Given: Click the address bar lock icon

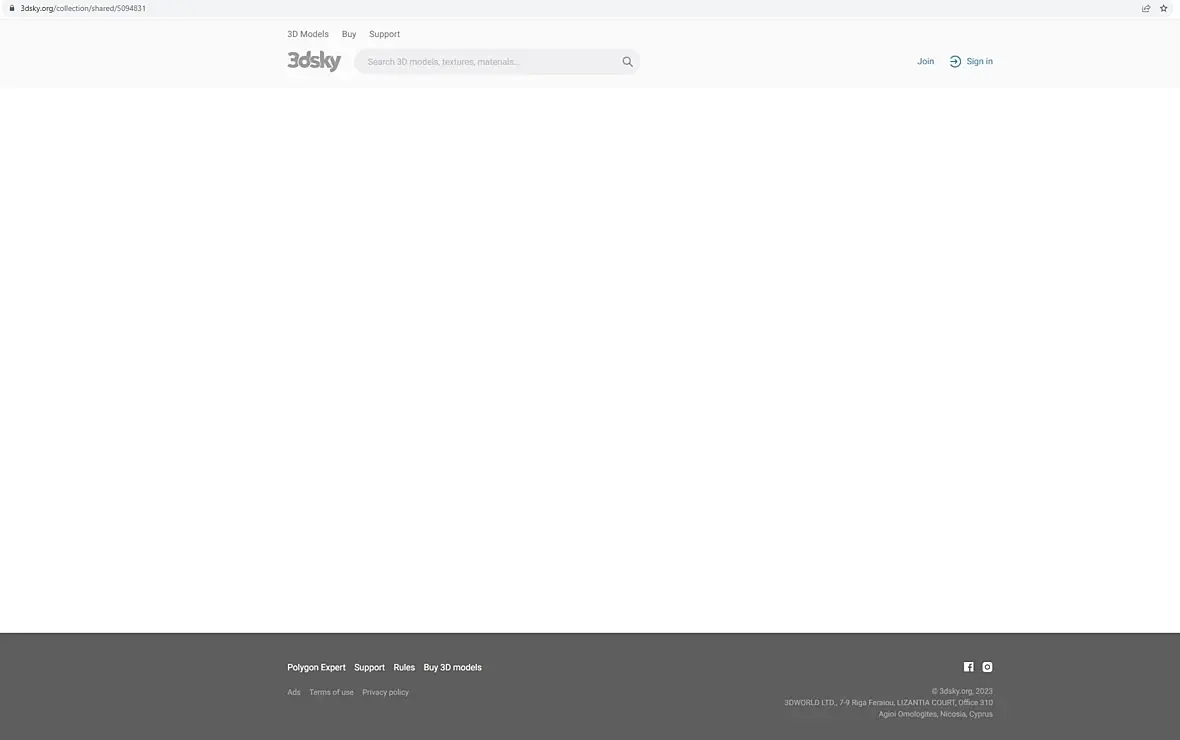Looking at the screenshot, I should coord(11,8).
